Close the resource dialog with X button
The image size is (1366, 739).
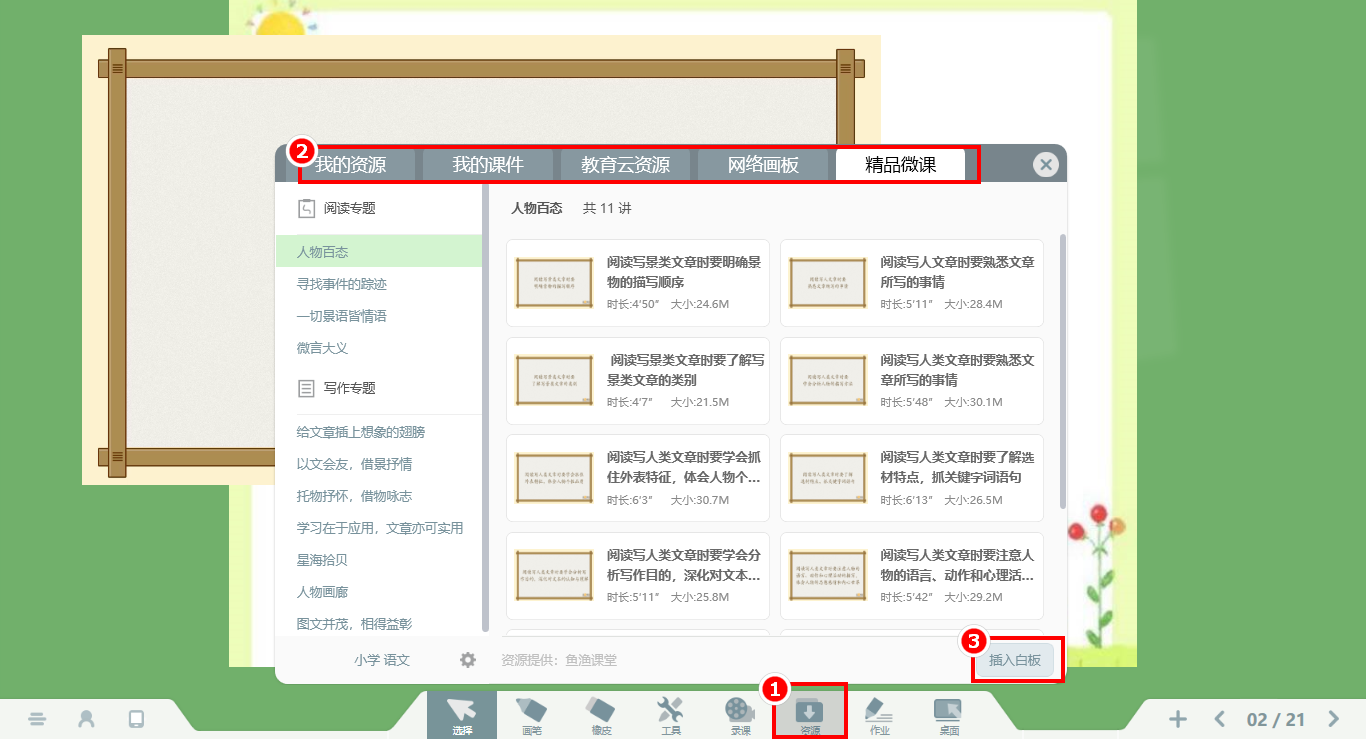click(1045, 165)
